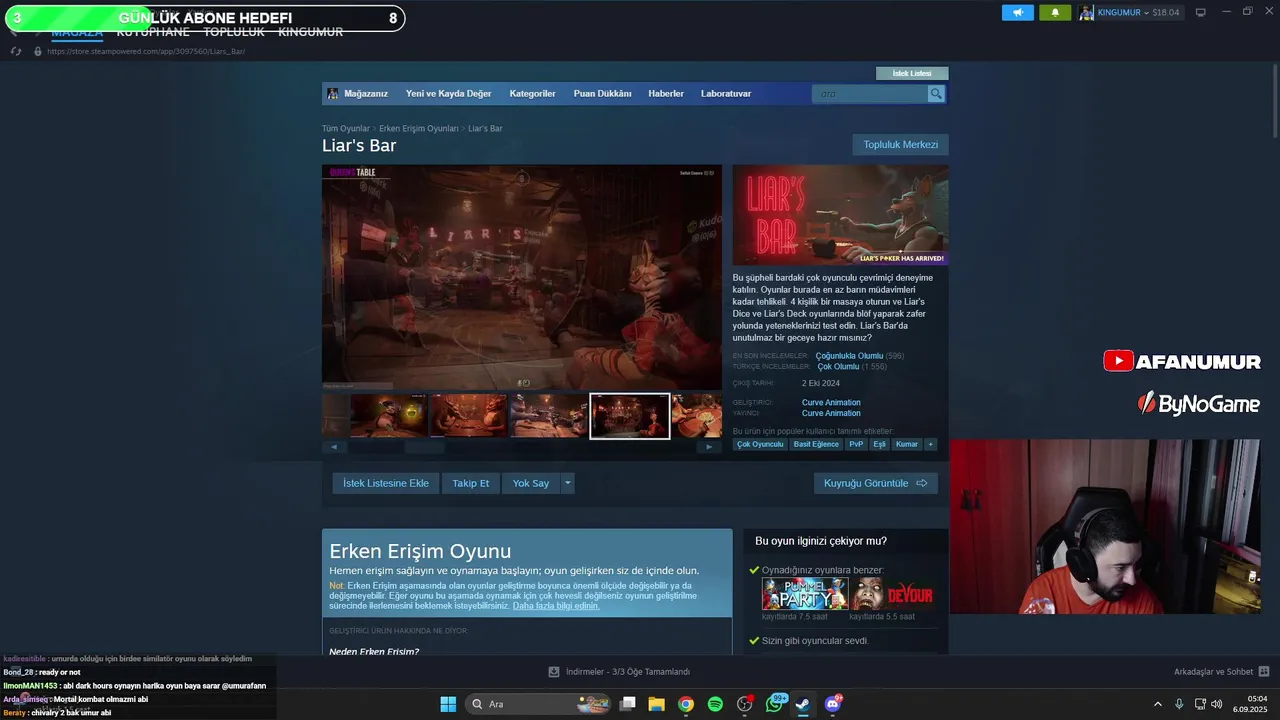Select Kumar tag
The image size is (1280, 720).
[907, 444]
